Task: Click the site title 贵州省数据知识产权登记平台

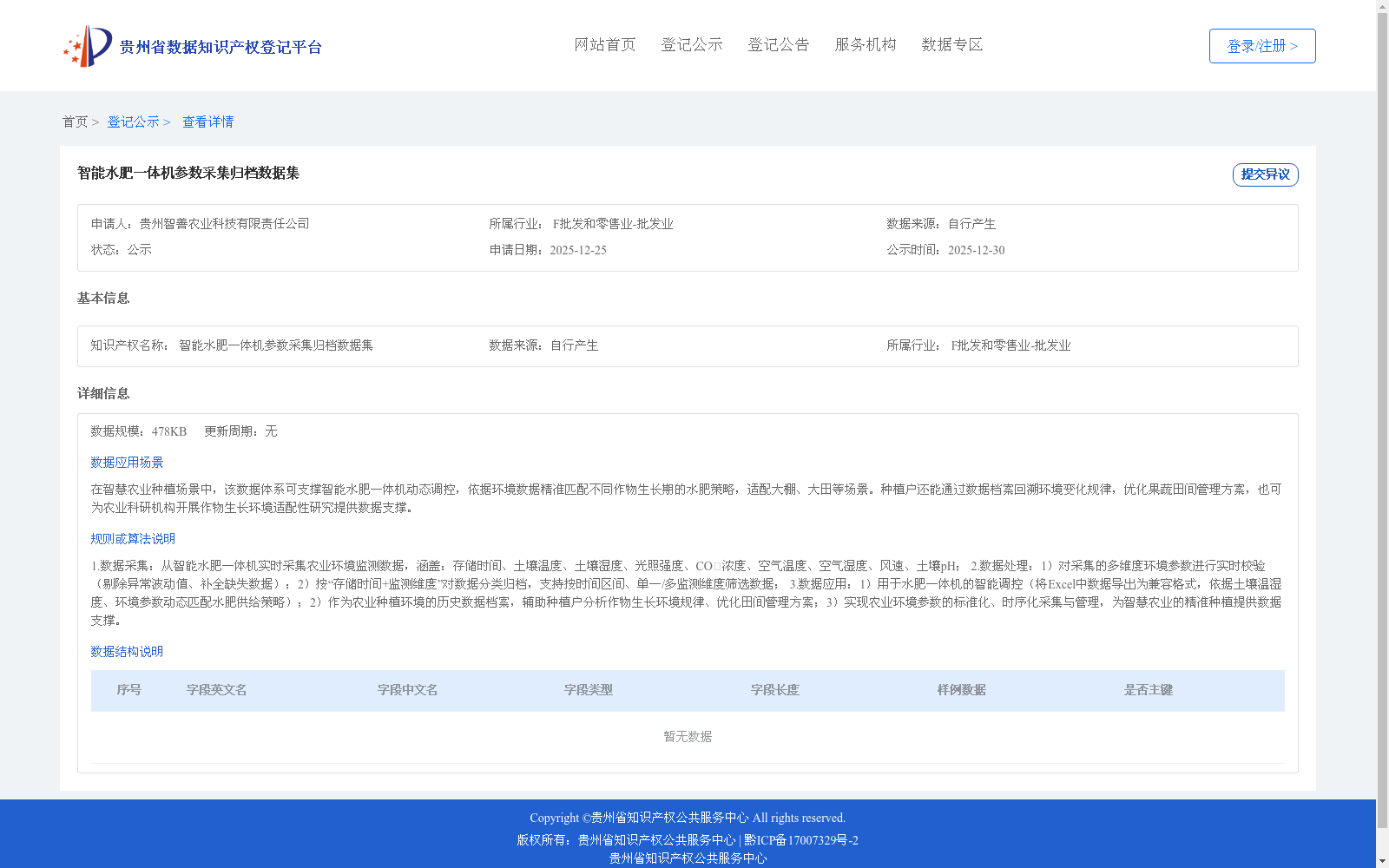Action: click(x=221, y=47)
